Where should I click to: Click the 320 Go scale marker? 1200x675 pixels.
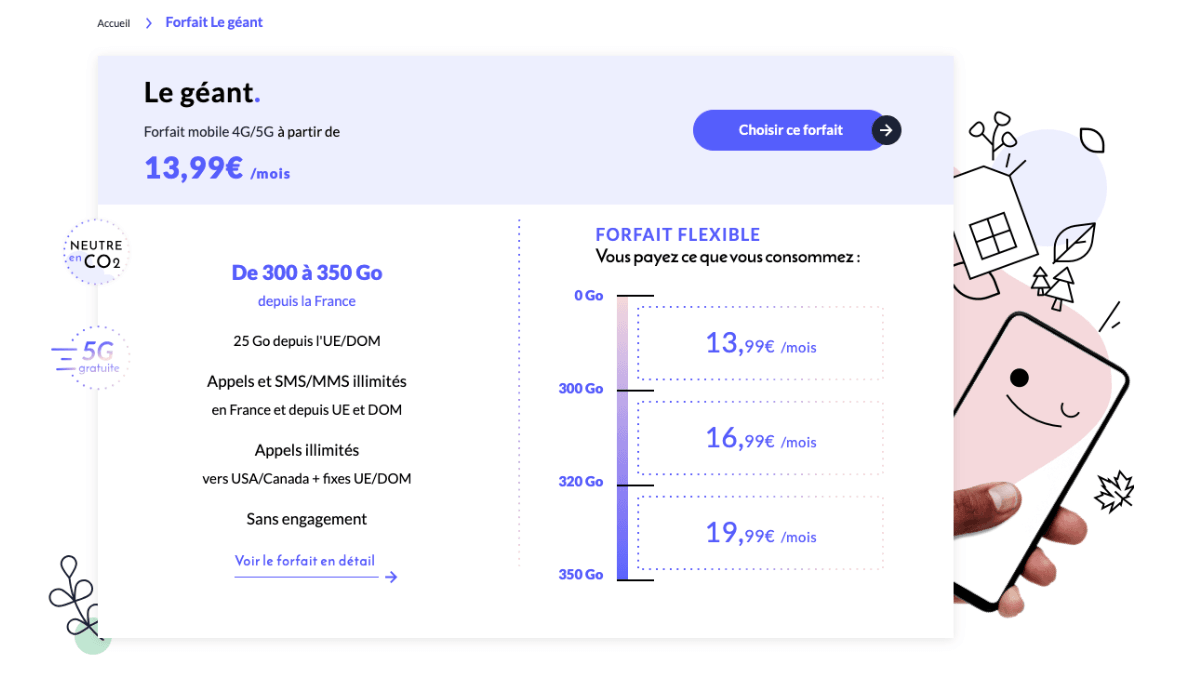tap(581, 482)
